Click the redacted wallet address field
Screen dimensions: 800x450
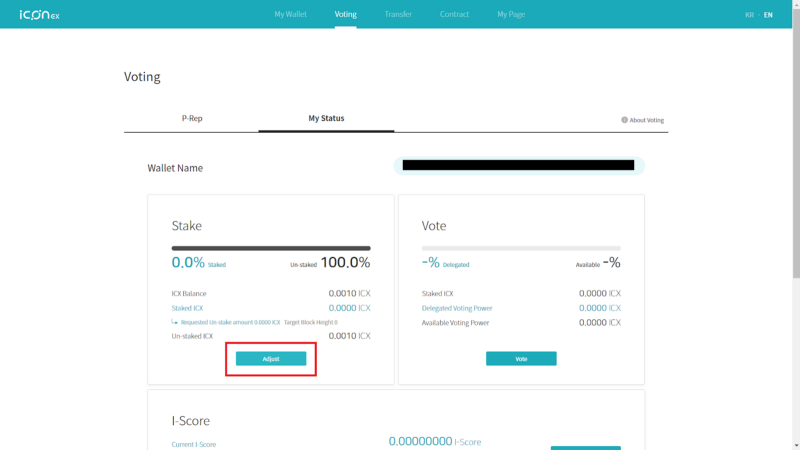[x=518, y=165]
